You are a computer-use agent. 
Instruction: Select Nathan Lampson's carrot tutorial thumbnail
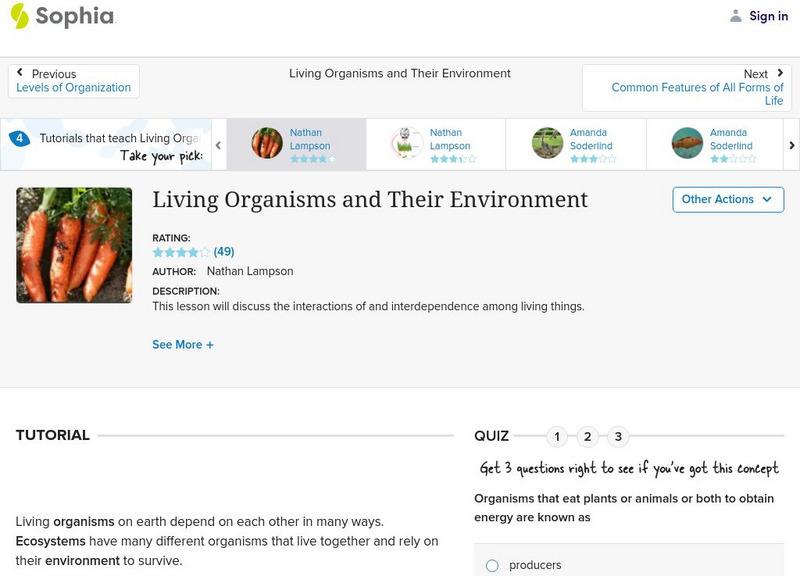pyautogui.click(x=267, y=143)
